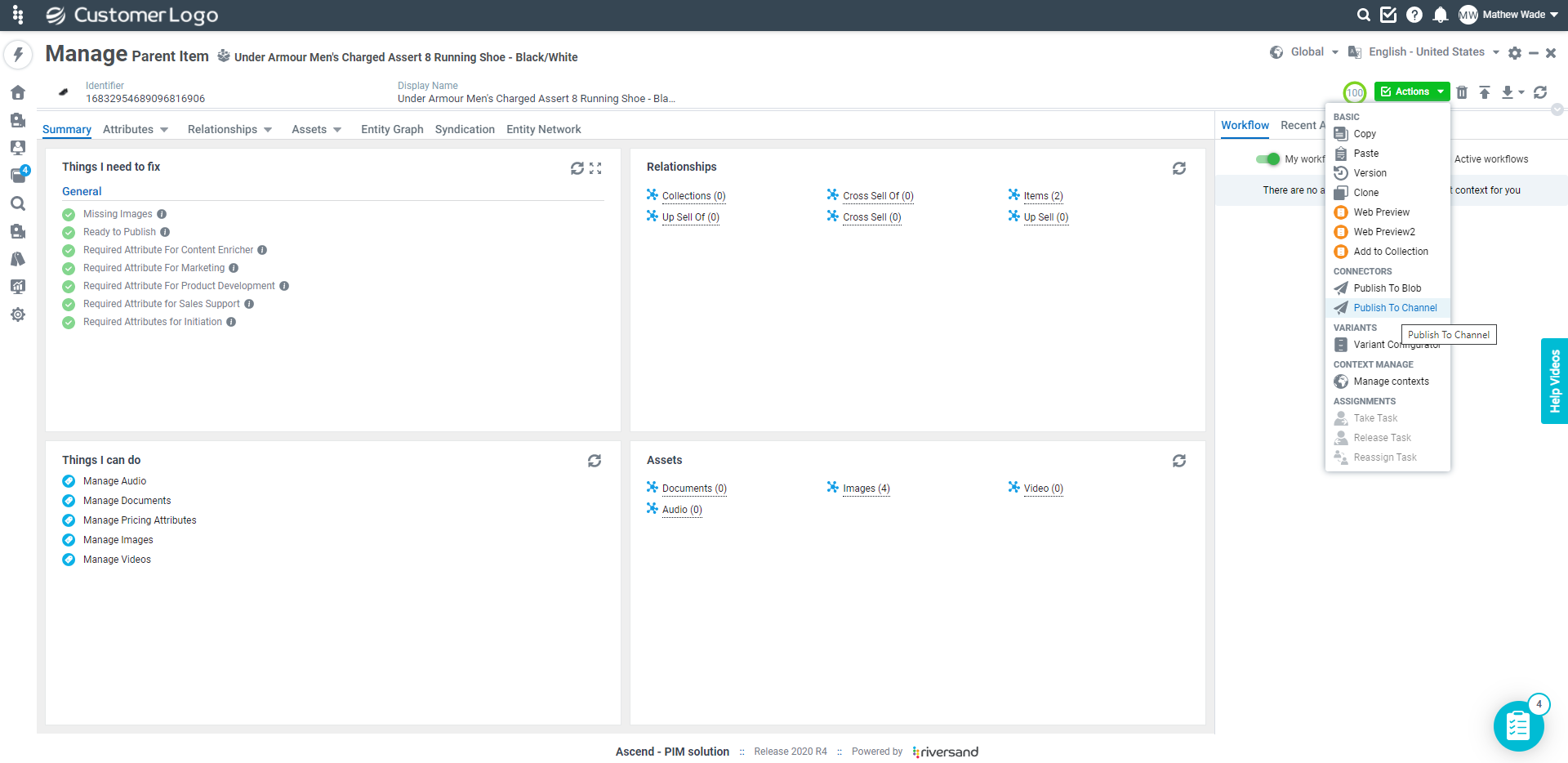Image resolution: width=1568 pixels, height=763 pixels.
Task: Open the Items (2) relationship link
Action: (1044, 196)
